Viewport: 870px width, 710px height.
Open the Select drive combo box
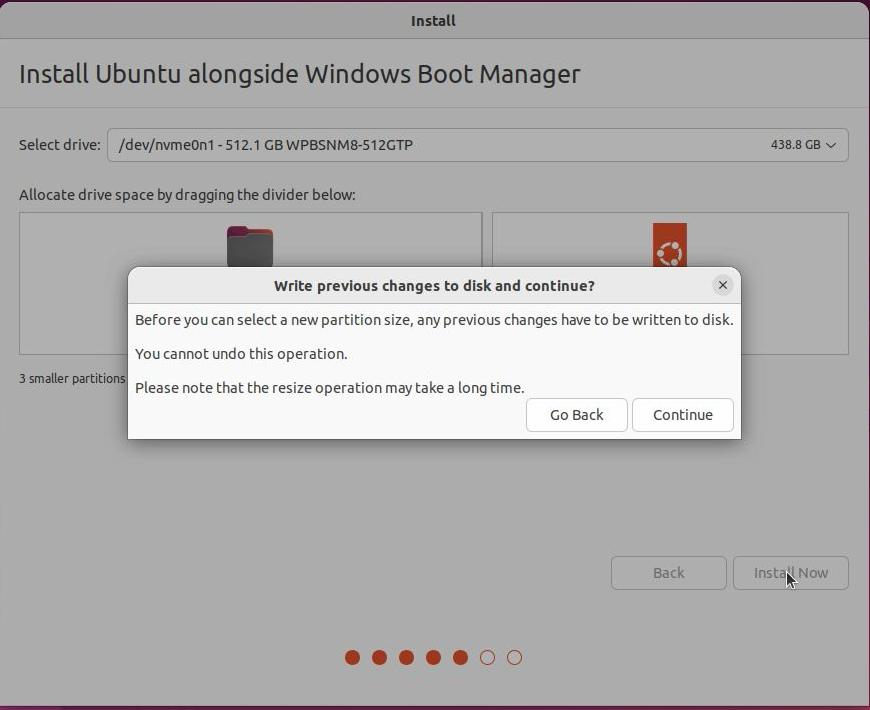pyautogui.click(x=477, y=145)
